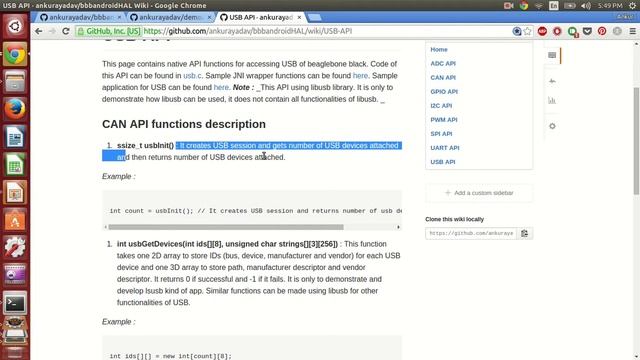Open the USB API sidebar link
This screenshot has width=640, height=360.
(443, 162)
